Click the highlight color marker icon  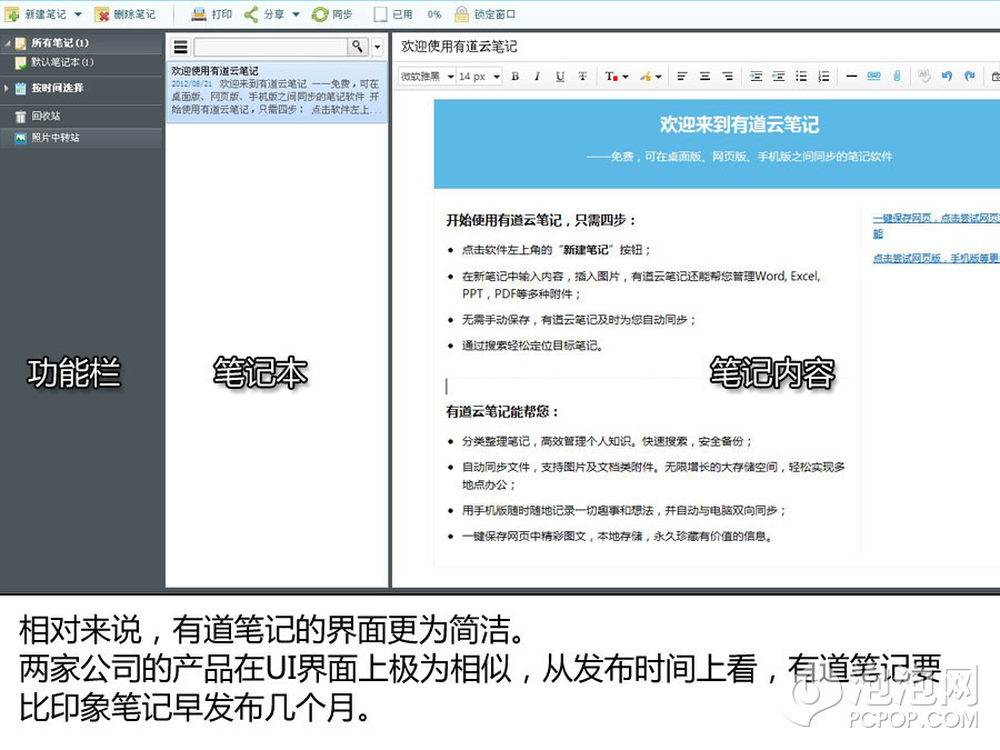pos(645,77)
